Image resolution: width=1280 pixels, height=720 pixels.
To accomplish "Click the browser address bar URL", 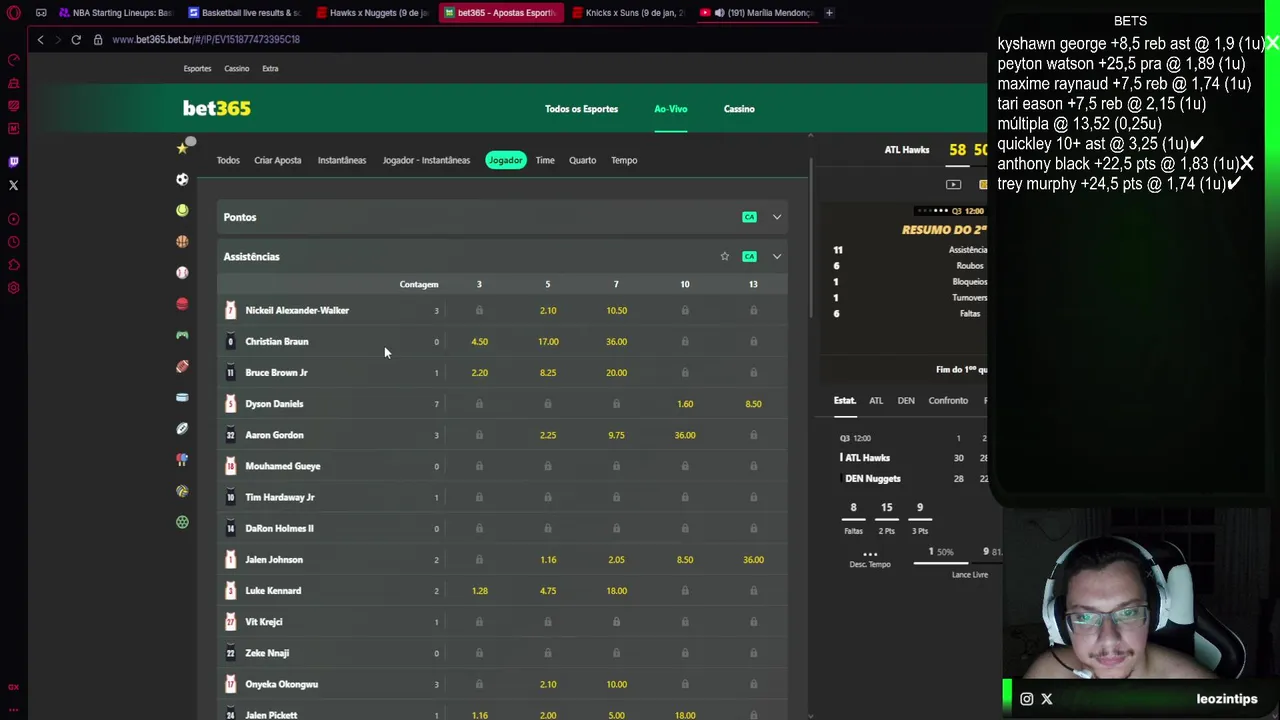I will tap(205, 39).
